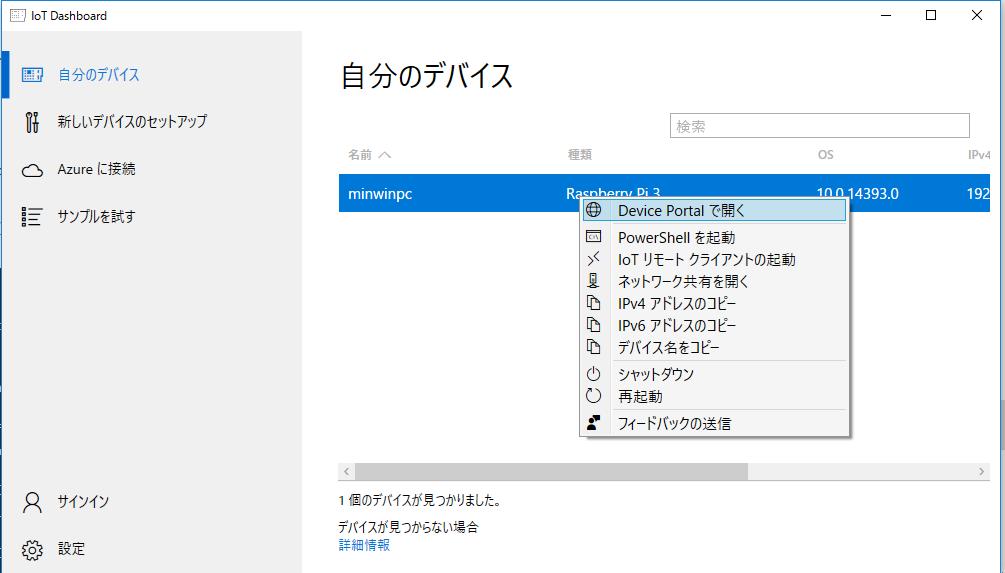Click the horizontal scrollbar left arrow
Screen dimensions: 1005x573
coord(347,472)
